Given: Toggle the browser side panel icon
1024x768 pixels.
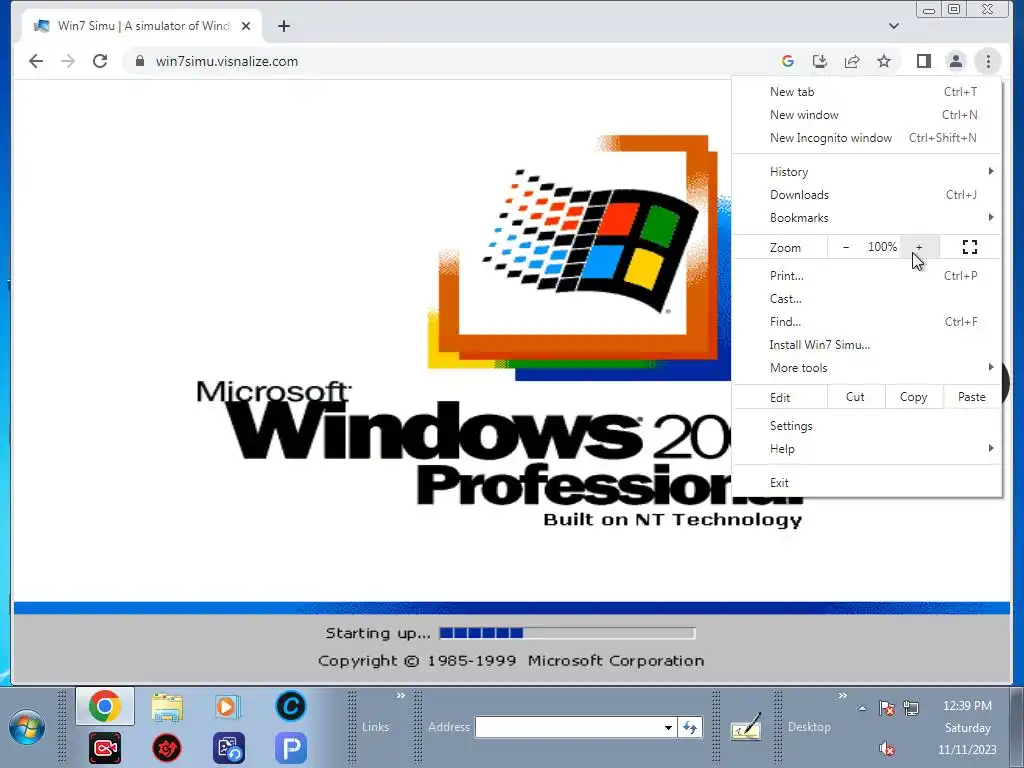Looking at the screenshot, I should 923,61.
